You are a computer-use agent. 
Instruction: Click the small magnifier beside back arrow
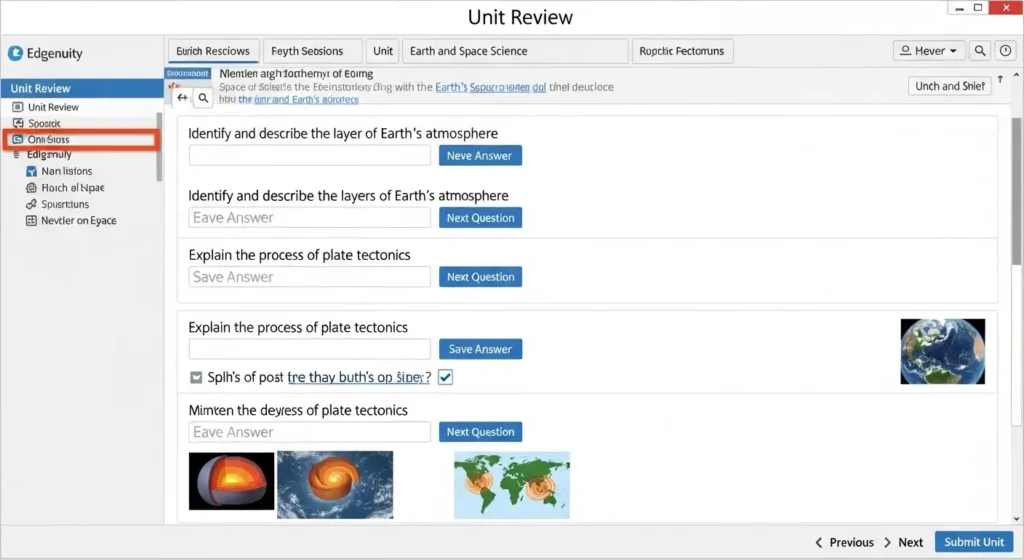(x=203, y=98)
